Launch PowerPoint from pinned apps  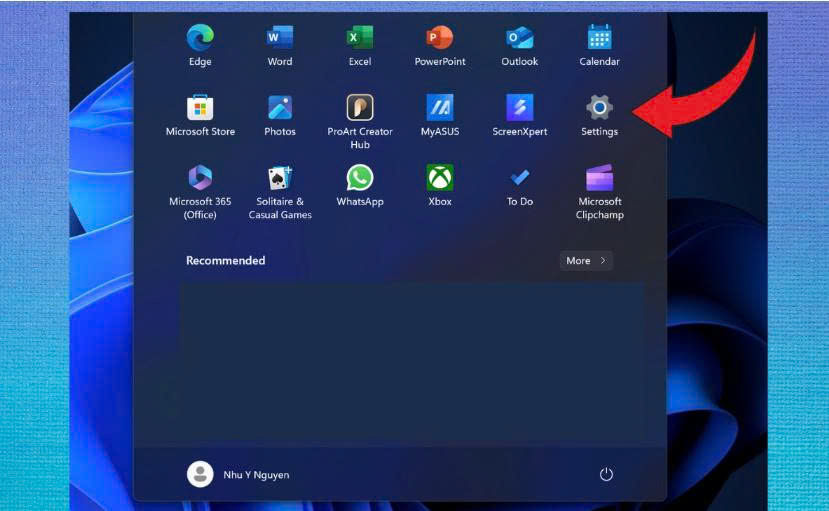point(440,38)
